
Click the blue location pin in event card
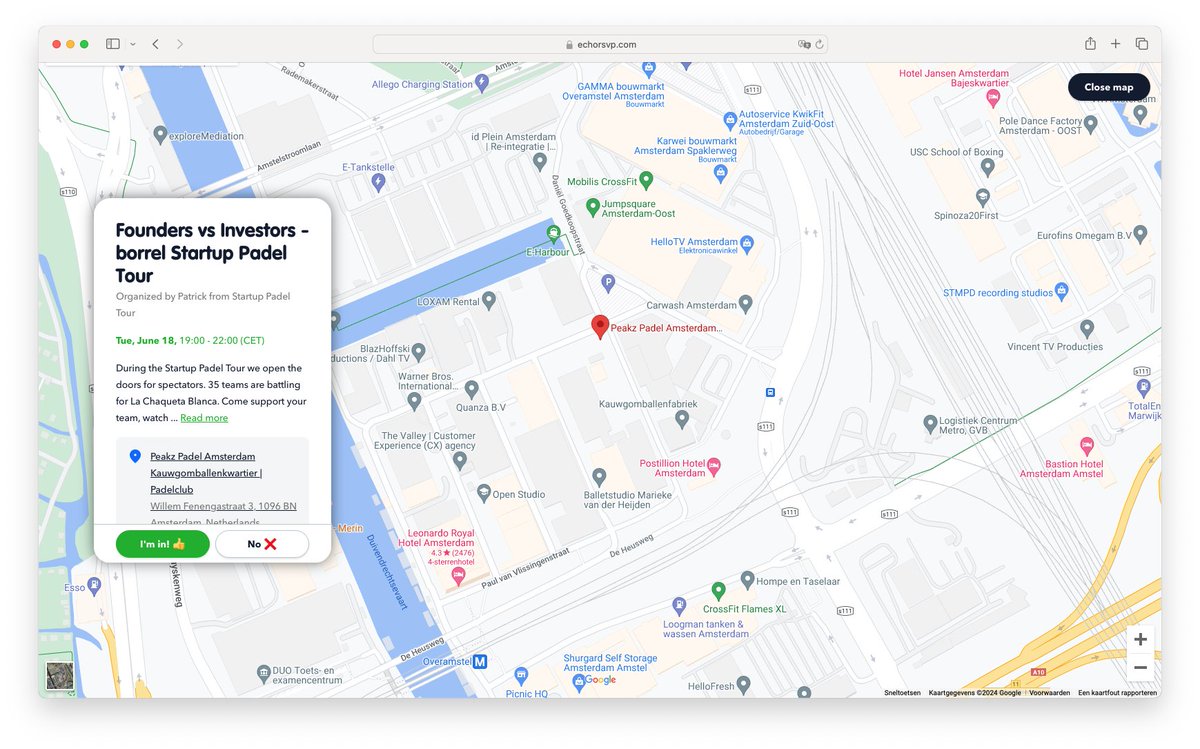click(x=135, y=456)
